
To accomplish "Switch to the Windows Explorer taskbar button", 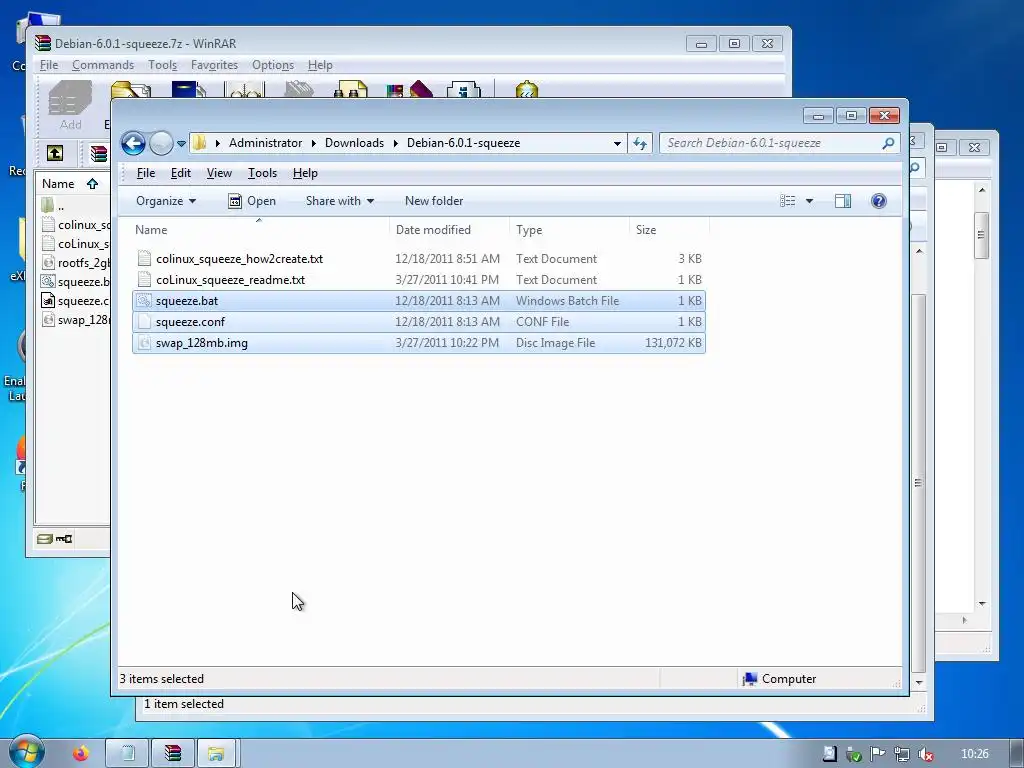I will (216, 754).
